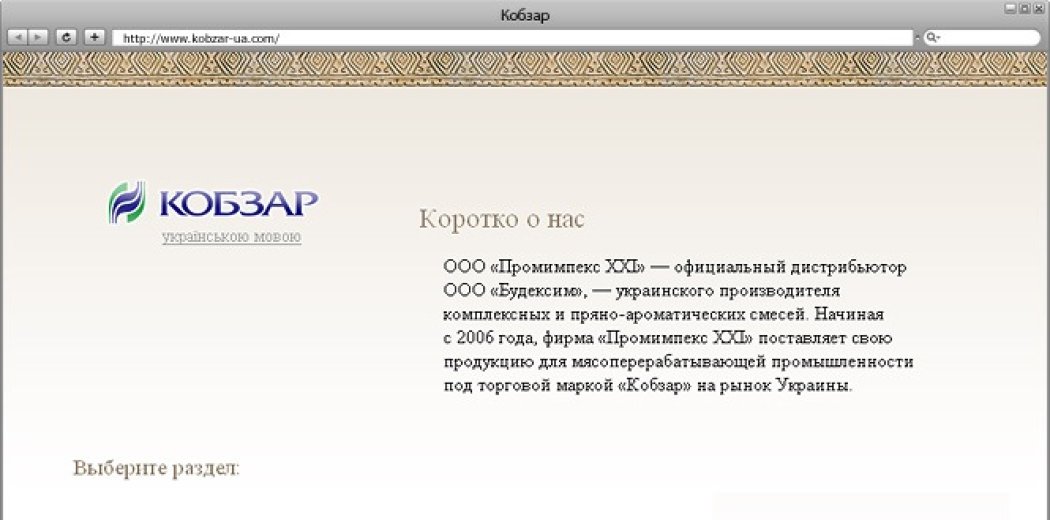Image resolution: width=1050 pixels, height=520 pixels.
Task: Close the browser window
Action: click(1038, 7)
